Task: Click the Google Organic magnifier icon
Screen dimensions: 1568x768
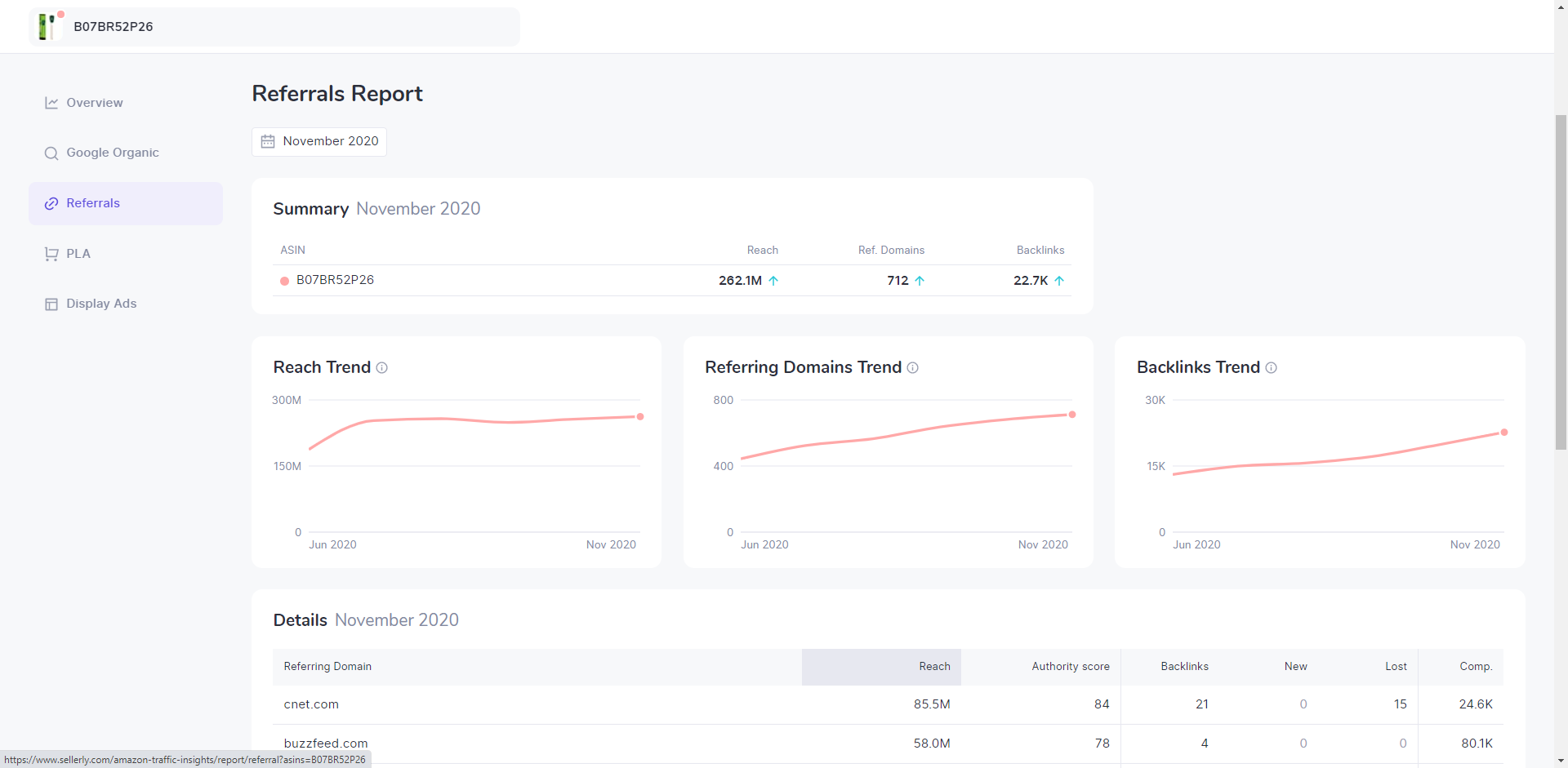Action: click(51, 153)
